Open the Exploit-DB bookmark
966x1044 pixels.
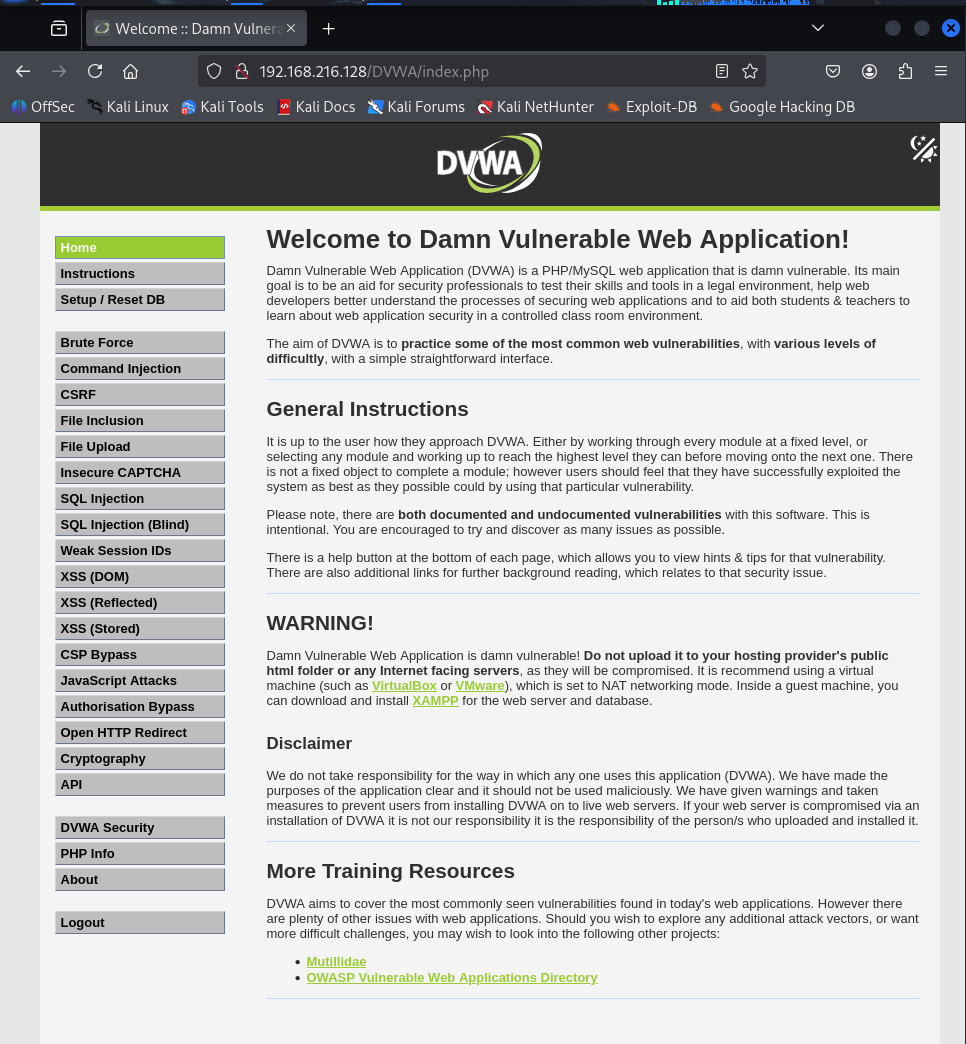tap(651, 107)
